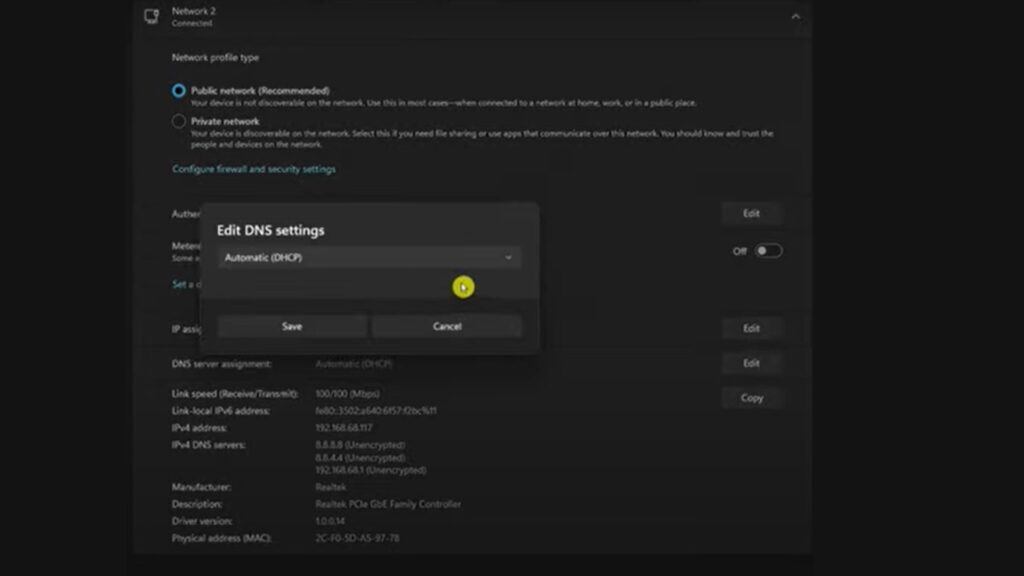1024x576 pixels.
Task: Click the topmost Edit button for authentication
Action: tap(751, 213)
